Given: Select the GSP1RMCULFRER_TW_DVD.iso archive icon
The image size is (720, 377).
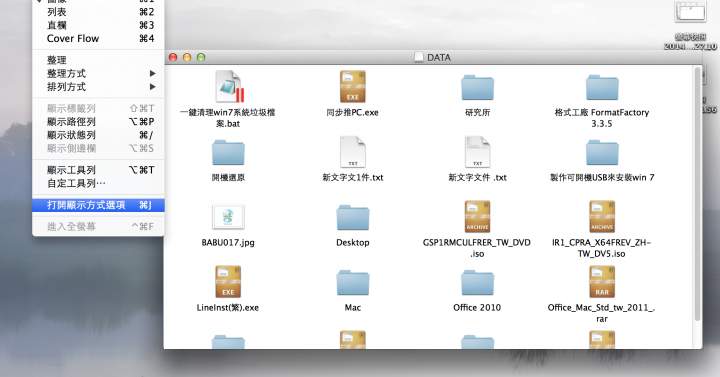Looking at the screenshot, I should coord(478,217).
